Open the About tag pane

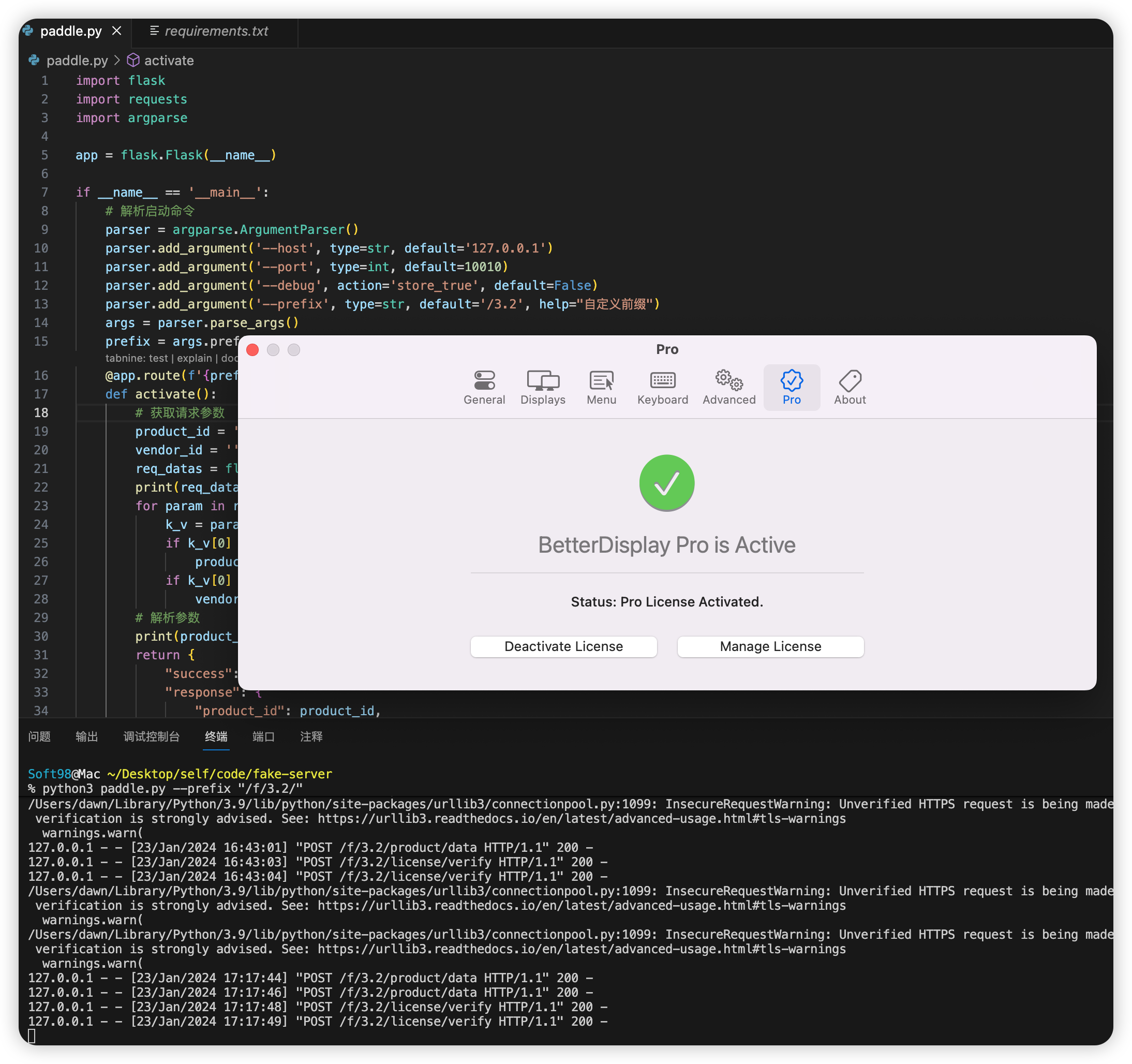pyautogui.click(x=850, y=387)
